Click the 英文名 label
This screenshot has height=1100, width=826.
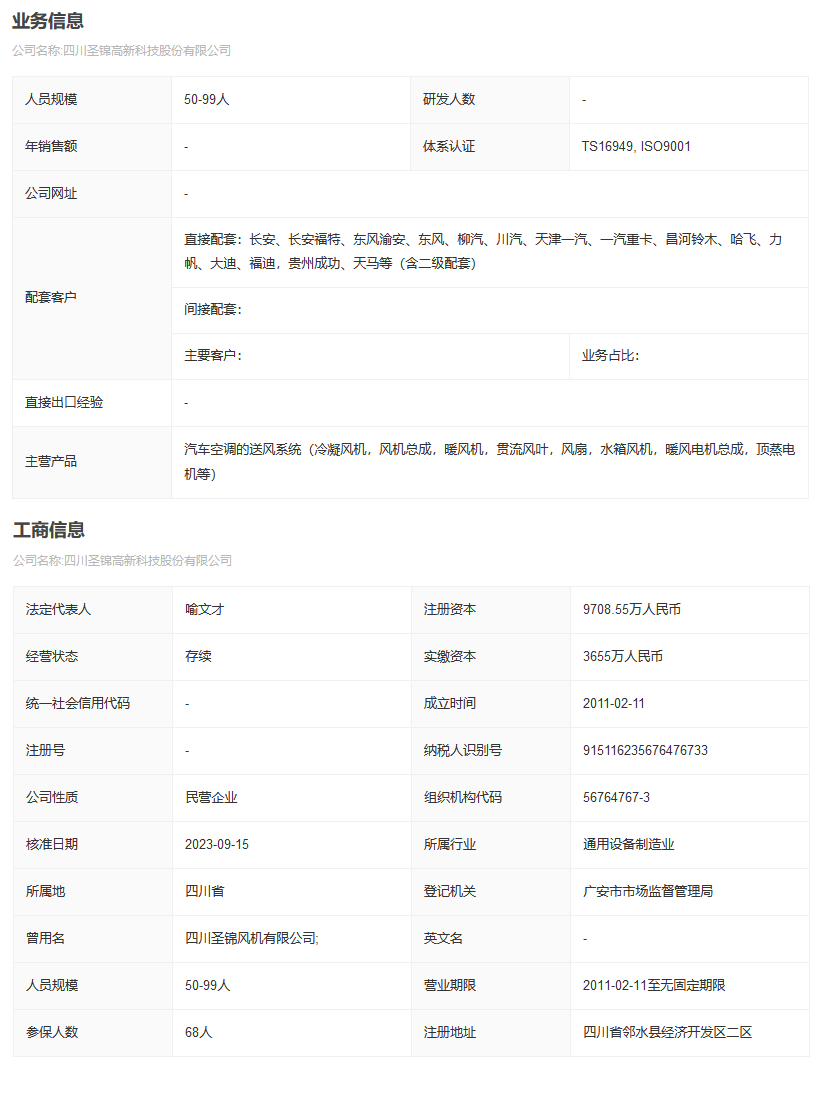pyautogui.click(x=444, y=939)
